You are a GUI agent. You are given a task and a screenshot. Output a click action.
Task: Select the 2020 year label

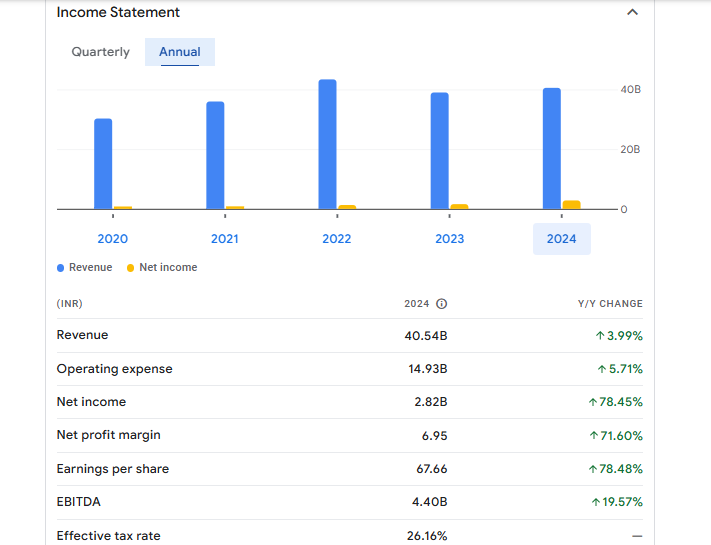click(112, 239)
